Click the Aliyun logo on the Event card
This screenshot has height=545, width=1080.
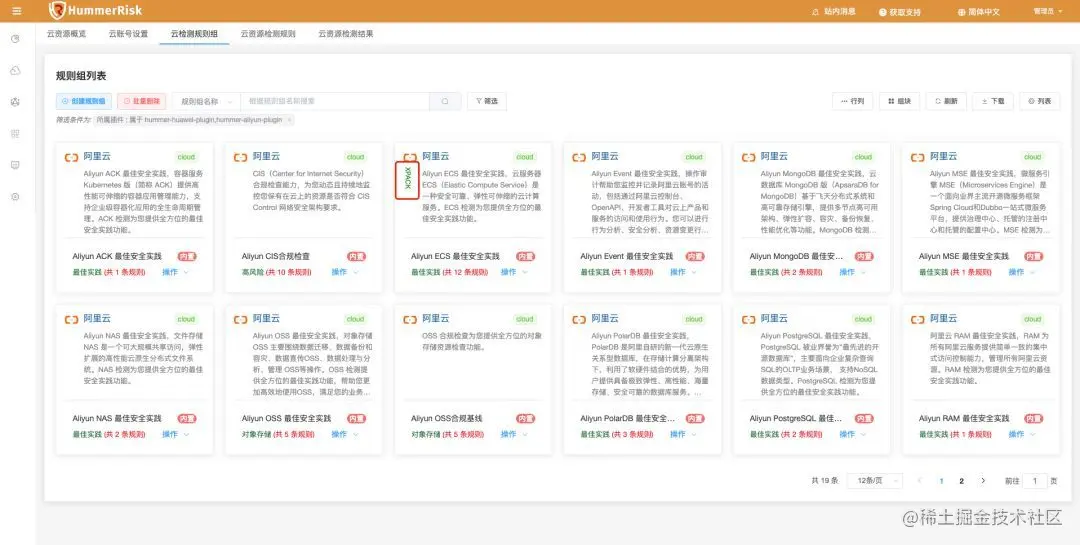click(579, 158)
